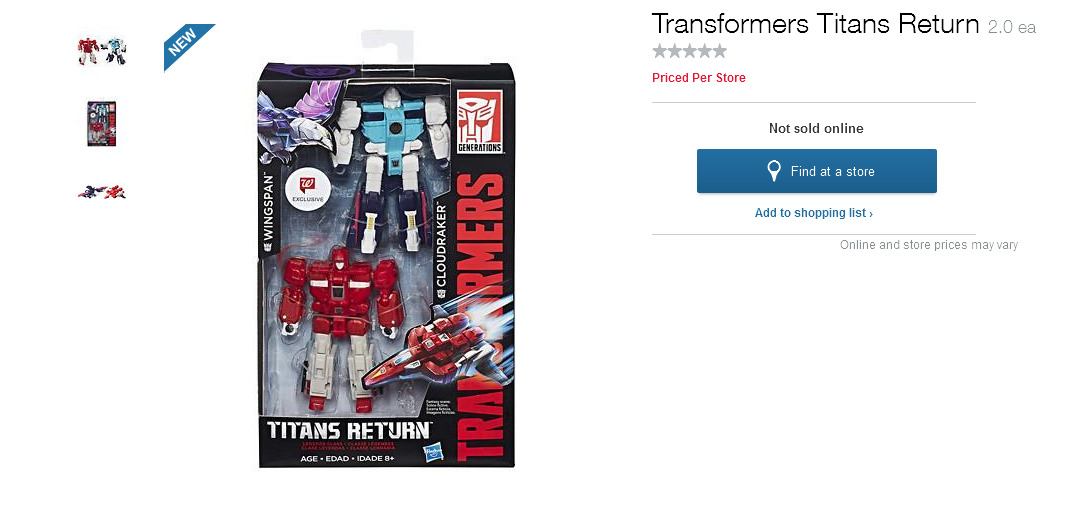This screenshot has width=1073, height=518.
Task: Click the first rating star
Action: 659,51
